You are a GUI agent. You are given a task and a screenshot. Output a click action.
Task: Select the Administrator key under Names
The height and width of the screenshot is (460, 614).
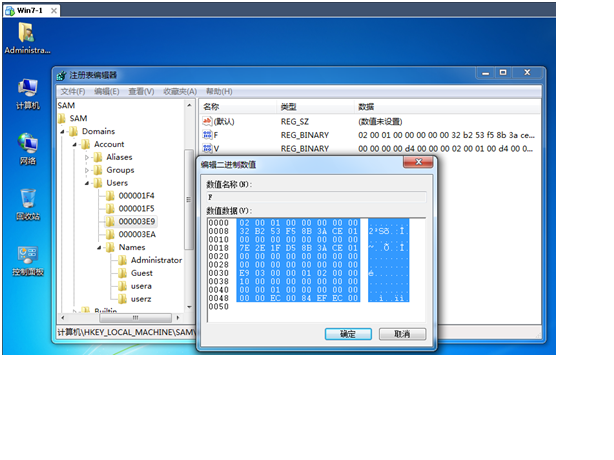point(156,260)
